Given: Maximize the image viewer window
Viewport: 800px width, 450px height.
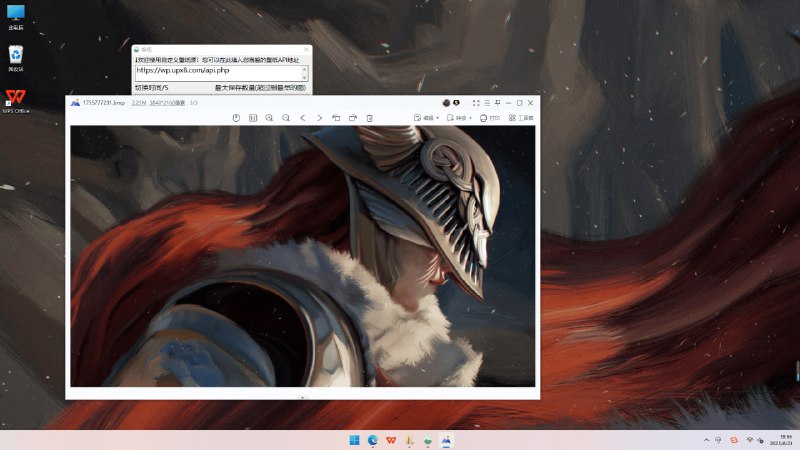Looking at the screenshot, I should click(519, 103).
